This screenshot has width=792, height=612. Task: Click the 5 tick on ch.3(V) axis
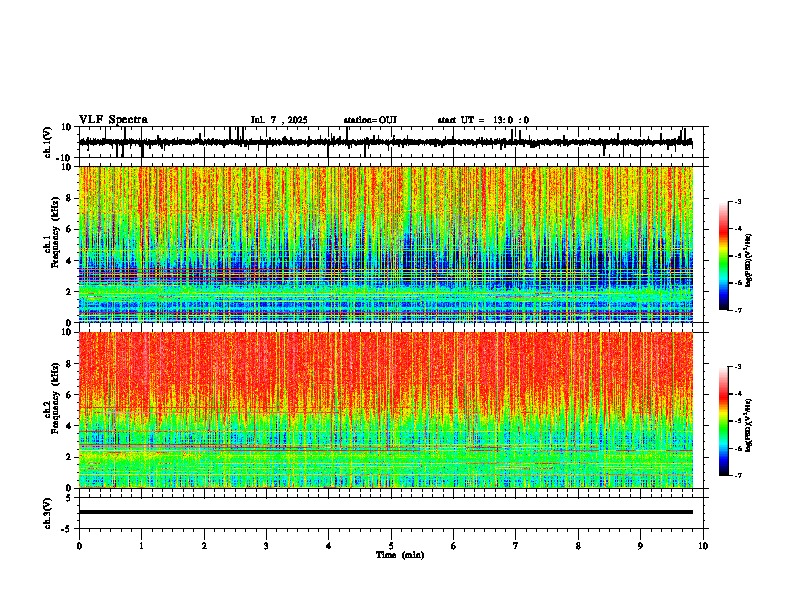pos(69,497)
